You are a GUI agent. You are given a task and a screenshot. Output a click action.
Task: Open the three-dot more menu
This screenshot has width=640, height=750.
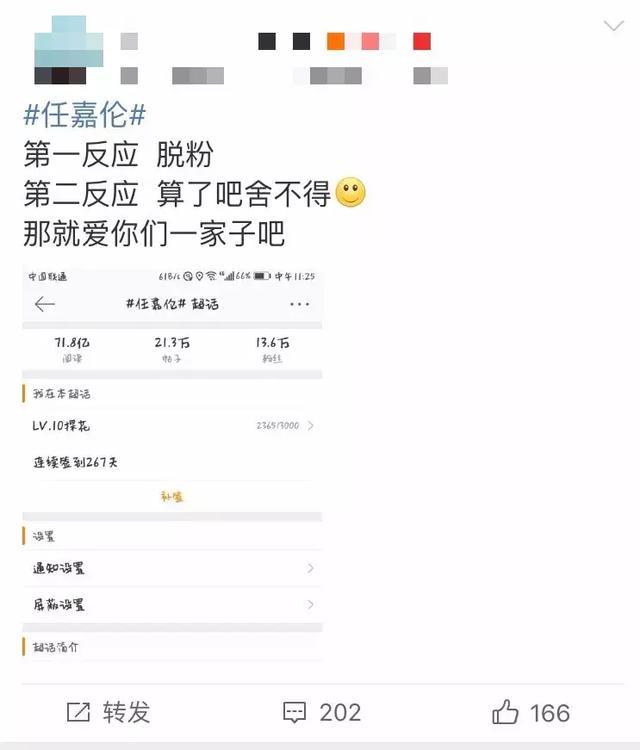click(299, 304)
